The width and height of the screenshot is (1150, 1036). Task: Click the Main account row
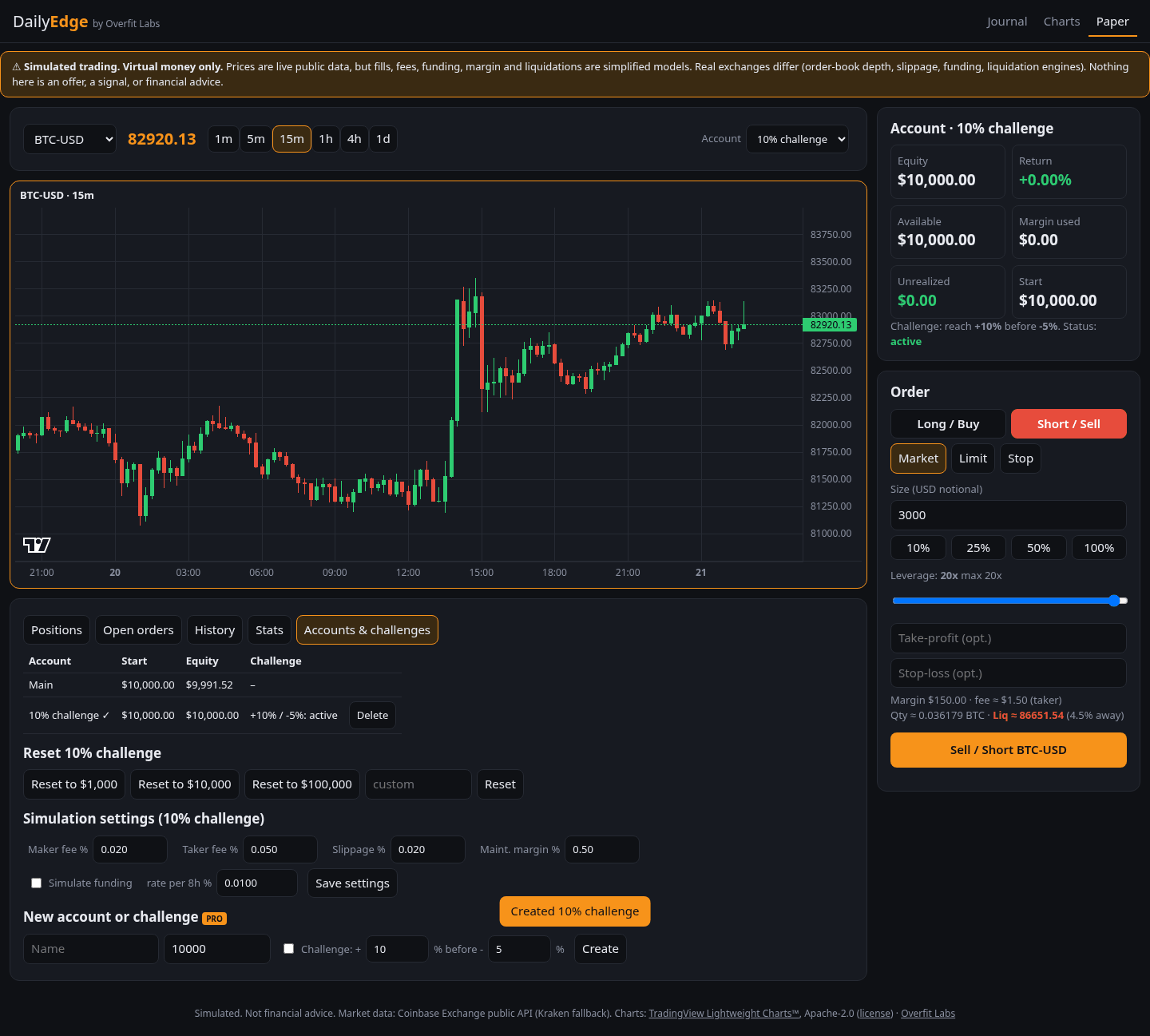point(212,685)
